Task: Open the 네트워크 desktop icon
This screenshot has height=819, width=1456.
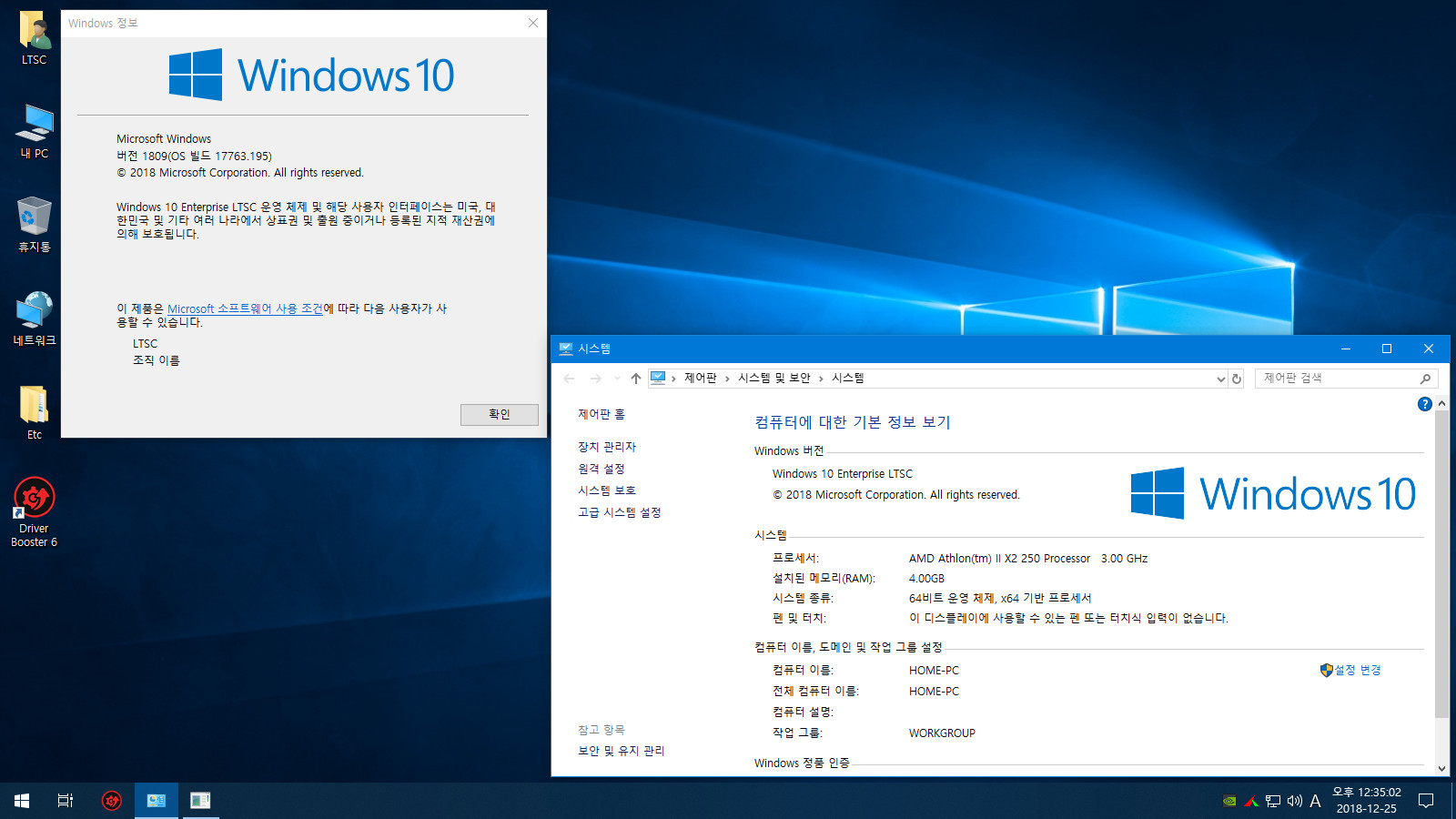Action: (35, 319)
